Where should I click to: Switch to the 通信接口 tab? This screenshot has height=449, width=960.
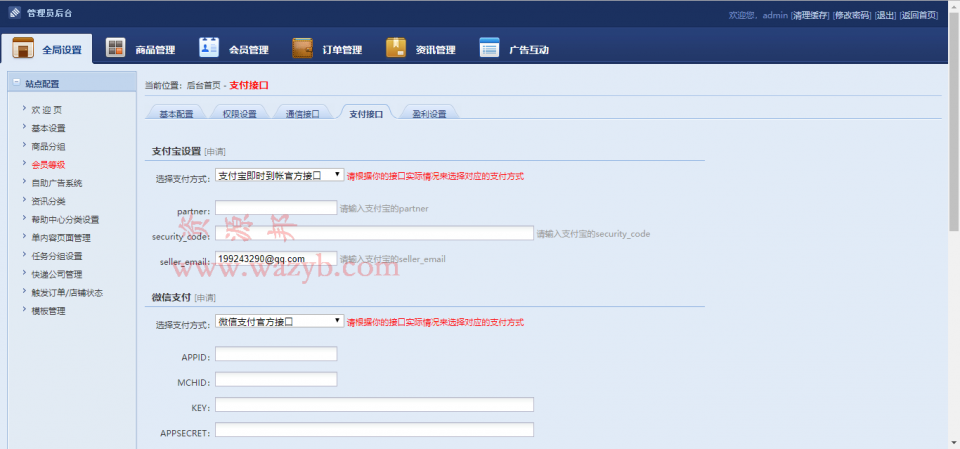point(302,114)
